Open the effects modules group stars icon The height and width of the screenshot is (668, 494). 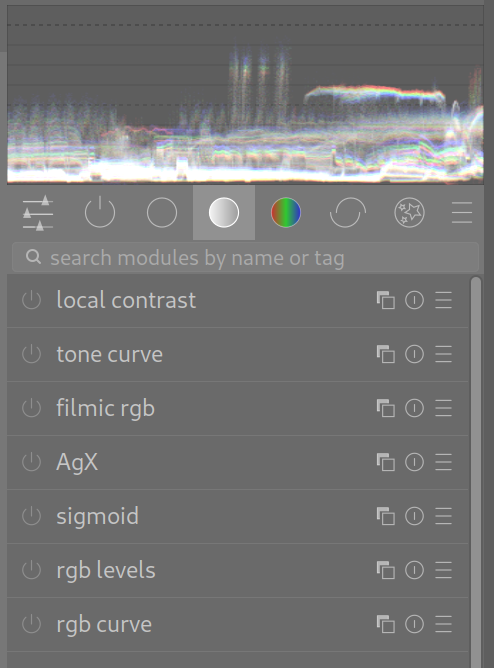409,212
